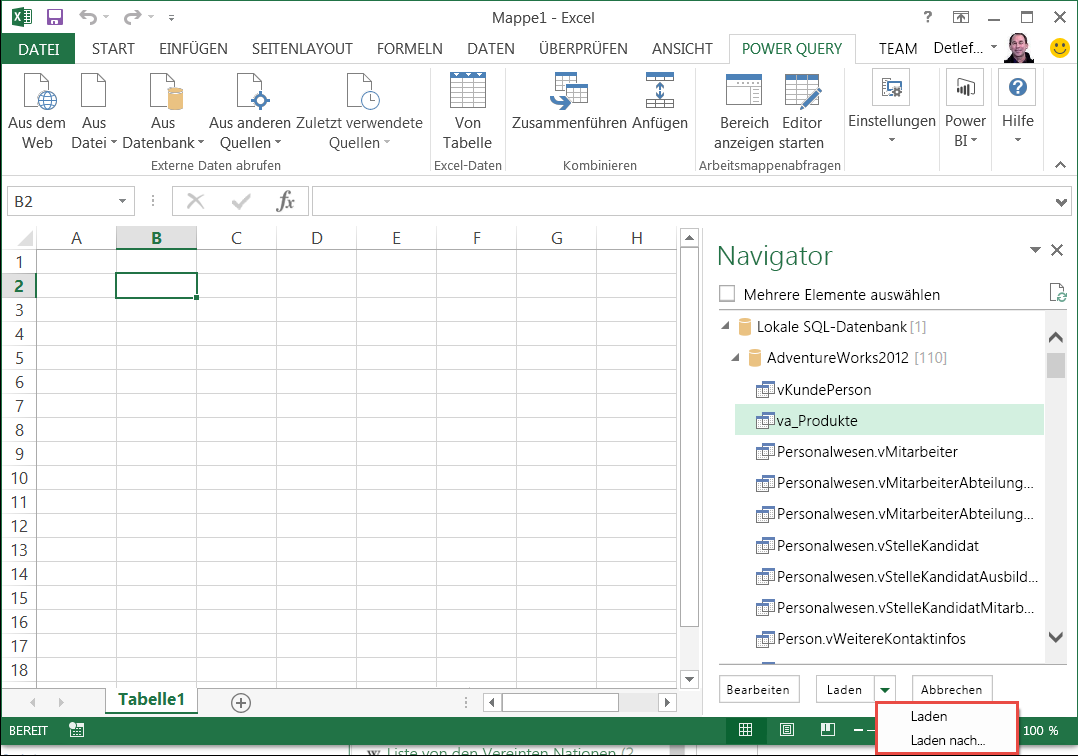The image size is (1078, 756).
Task: Click Zuletzt verwendete Quellen icon
Action: [362, 91]
